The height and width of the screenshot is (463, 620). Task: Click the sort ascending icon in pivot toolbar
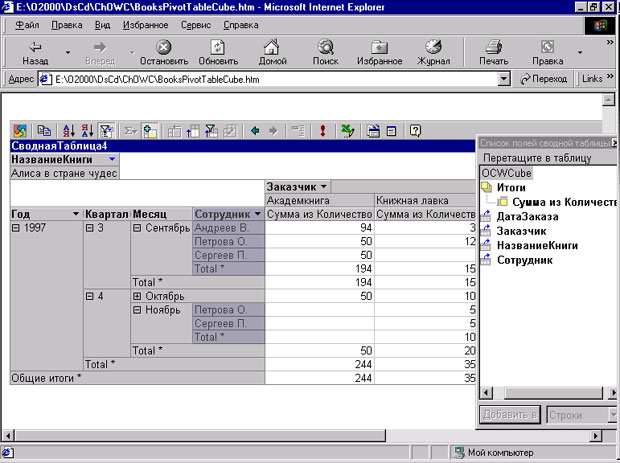point(68,130)
